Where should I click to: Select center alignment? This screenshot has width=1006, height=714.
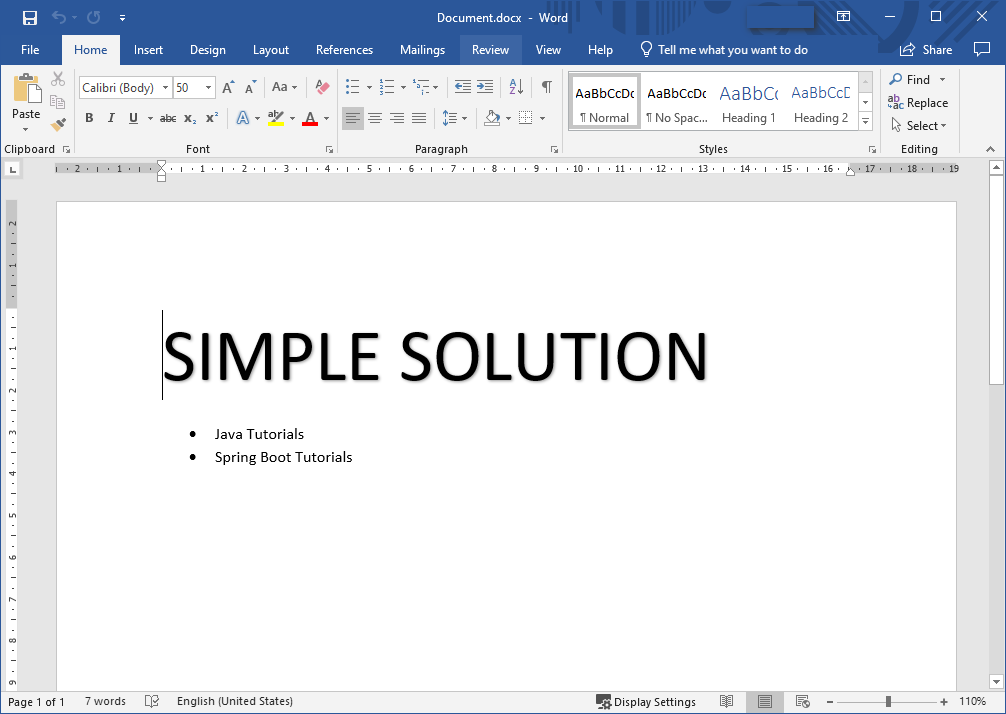click(x=374, y=118)
